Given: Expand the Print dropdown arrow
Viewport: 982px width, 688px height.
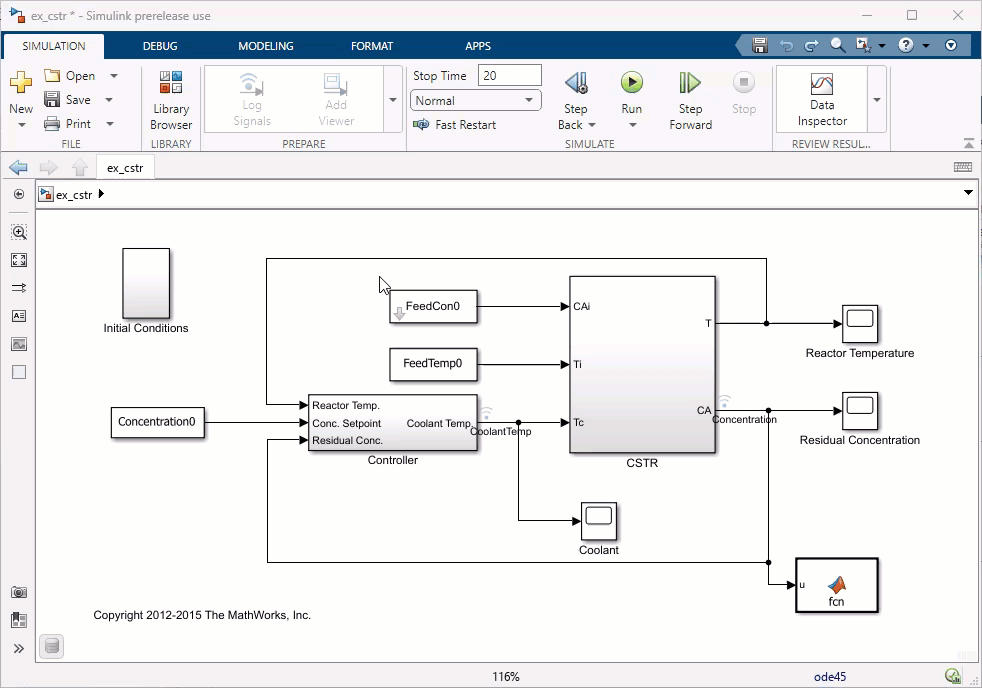Looking at the screenshot, I should coord(110,124).
